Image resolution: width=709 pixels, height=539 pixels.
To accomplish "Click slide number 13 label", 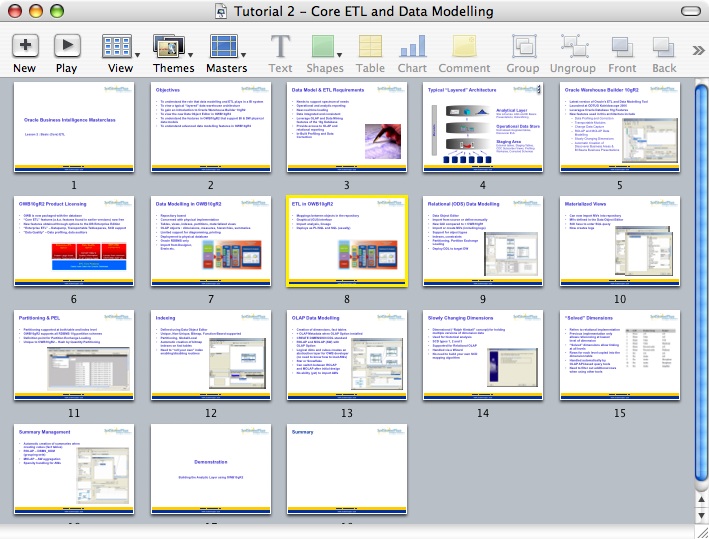I will click(347, 413).
